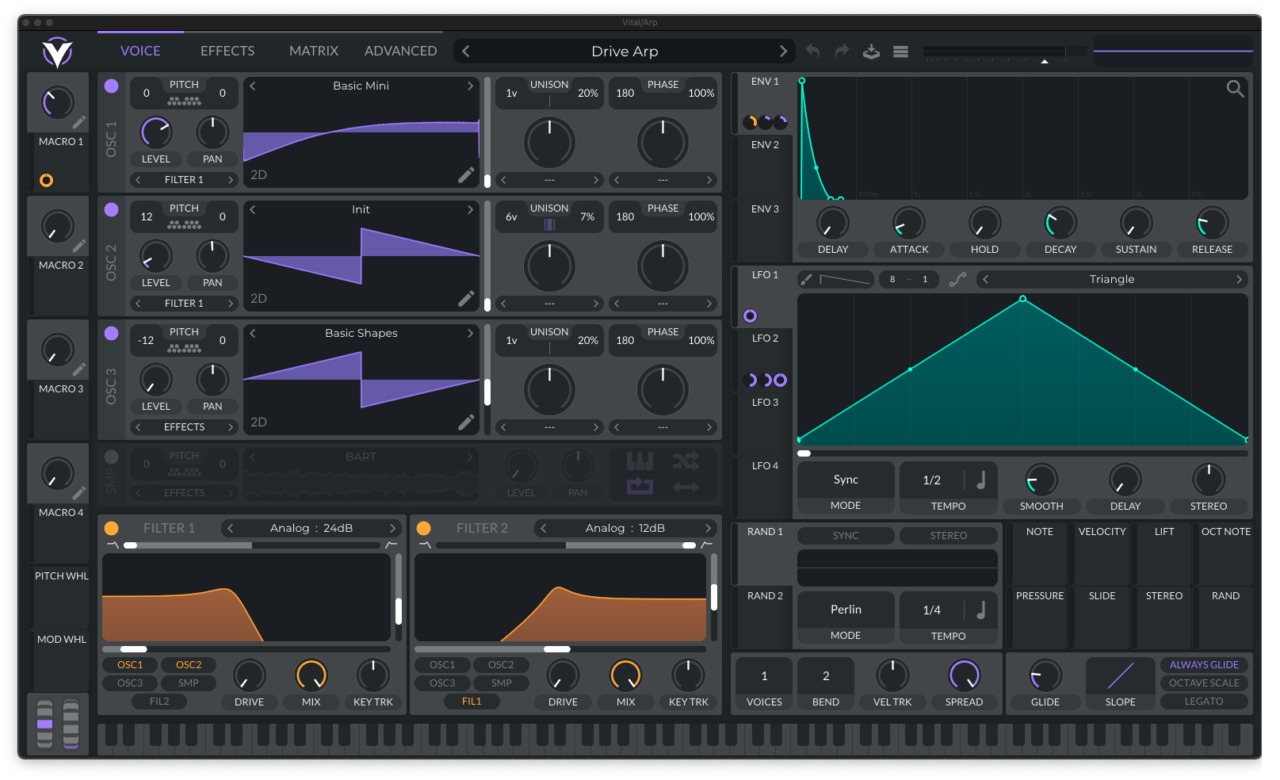Click the sampler keytrack piano icon
Image resolution: width=1280 pixels, height=780 pixels.
640,461
